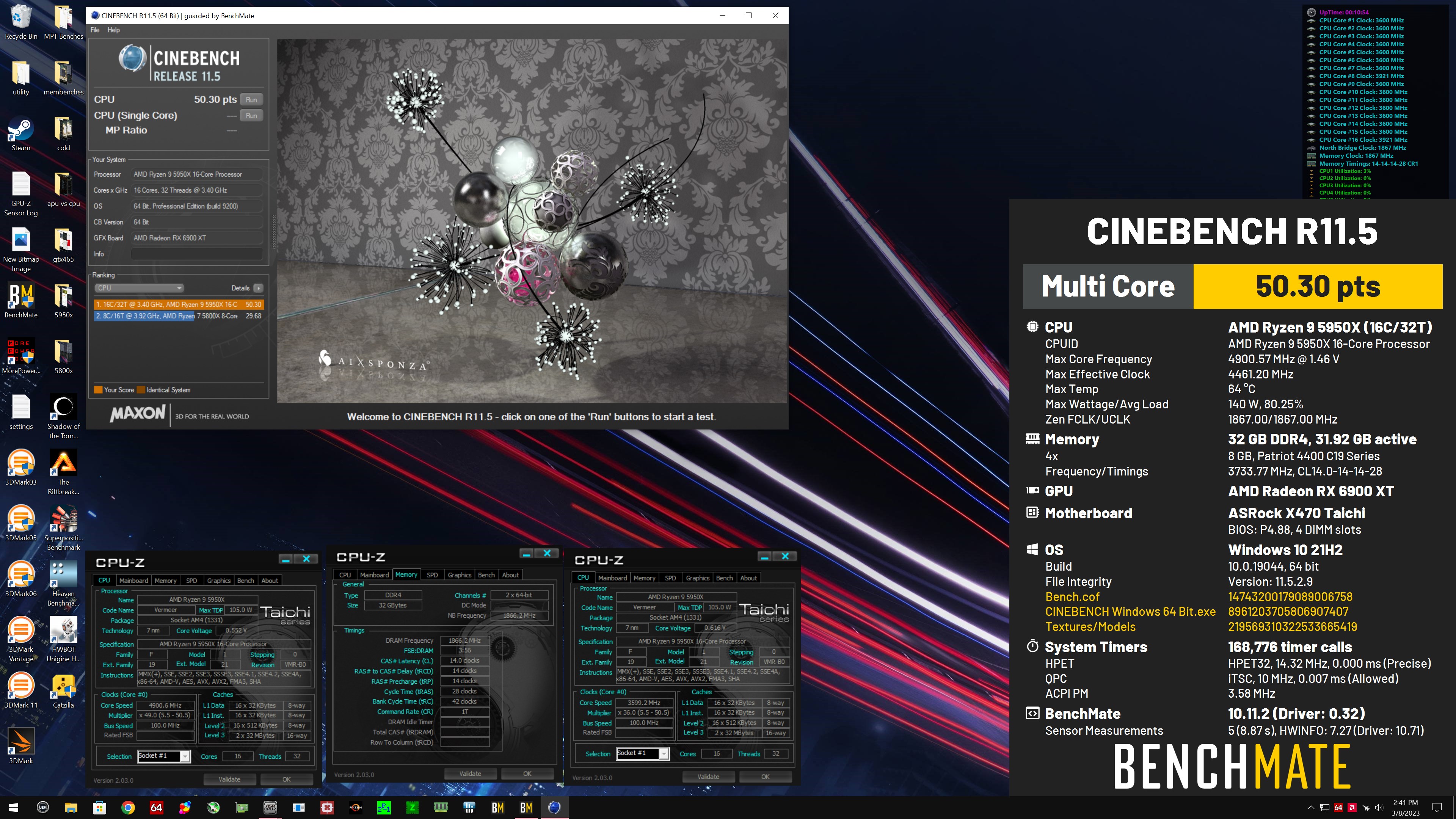Click Validate in right CPU-Z window
Viewport: 1456px width, 819px height.
pyautogui.click(x=708, y=777)
